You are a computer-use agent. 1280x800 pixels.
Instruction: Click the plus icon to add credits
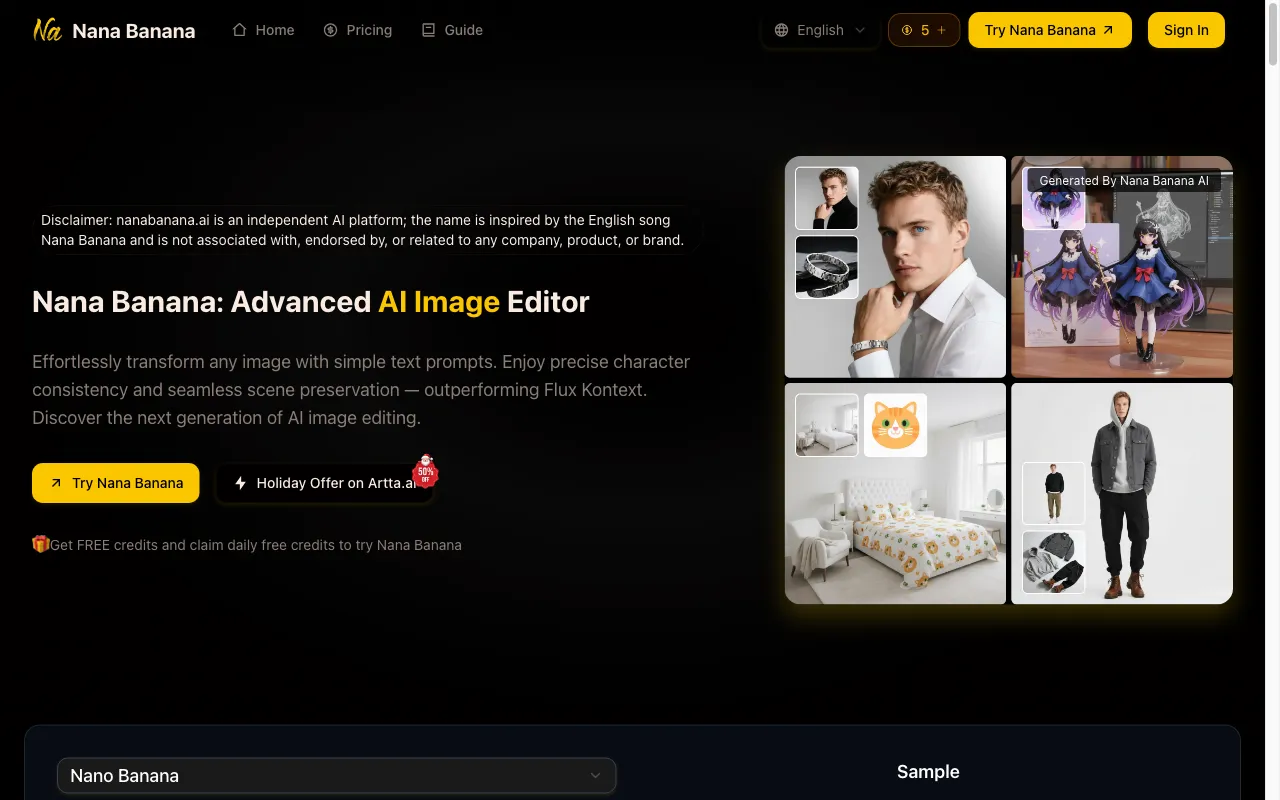click(942, 30)
